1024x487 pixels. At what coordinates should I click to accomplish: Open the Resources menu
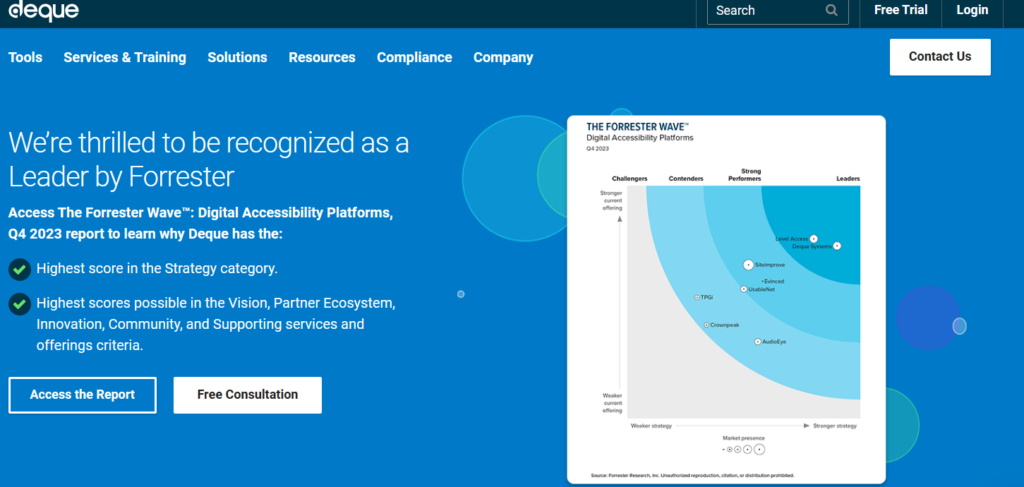pos(322,57)
